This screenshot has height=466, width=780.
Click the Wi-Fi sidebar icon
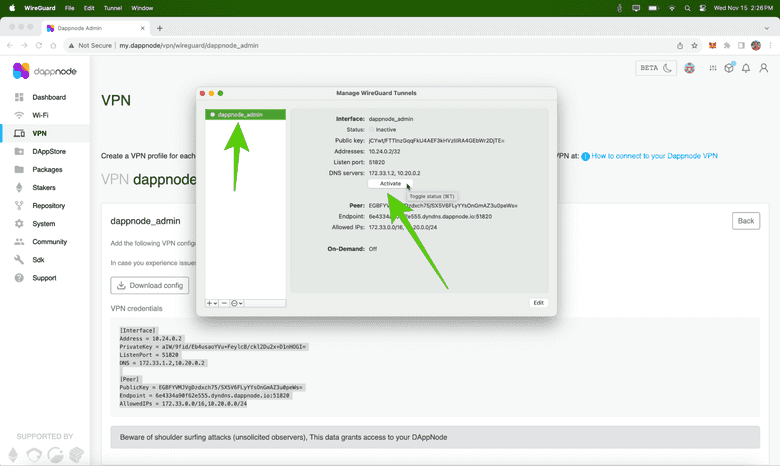pyautogui.click(x=20, y=115)
